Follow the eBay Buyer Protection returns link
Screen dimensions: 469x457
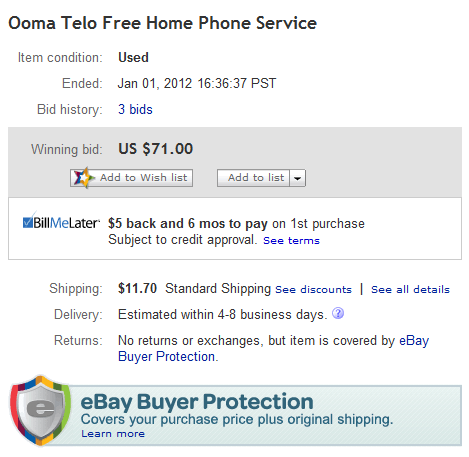273,348
